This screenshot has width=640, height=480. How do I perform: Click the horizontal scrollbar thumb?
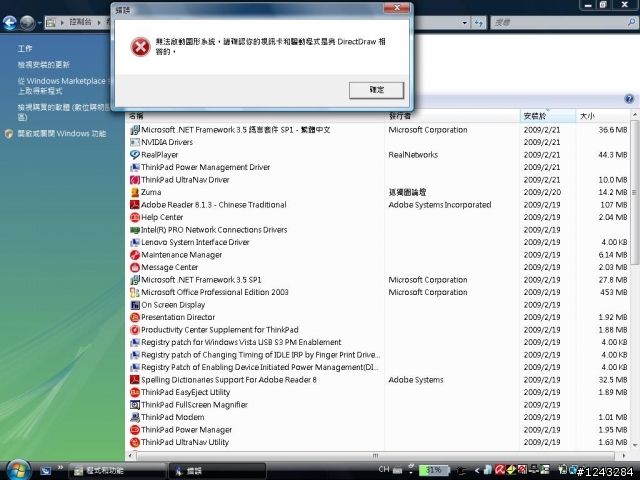(375, 456)
